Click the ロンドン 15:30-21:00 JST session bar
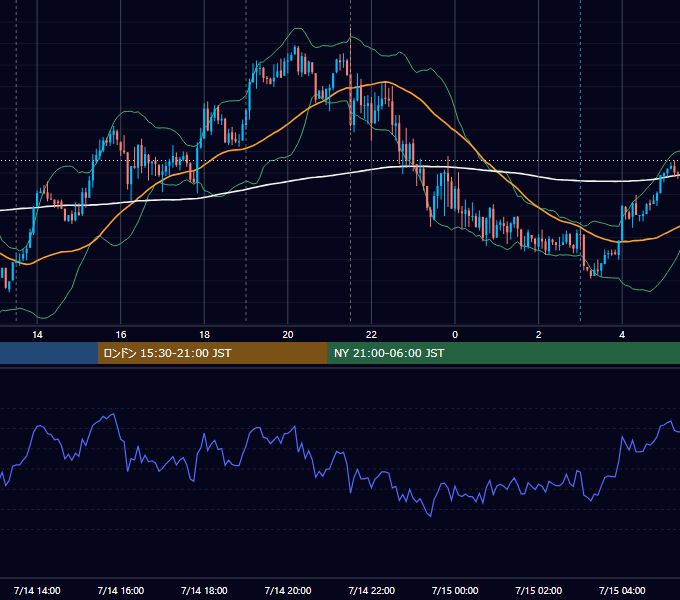 (x=212, y=353)
